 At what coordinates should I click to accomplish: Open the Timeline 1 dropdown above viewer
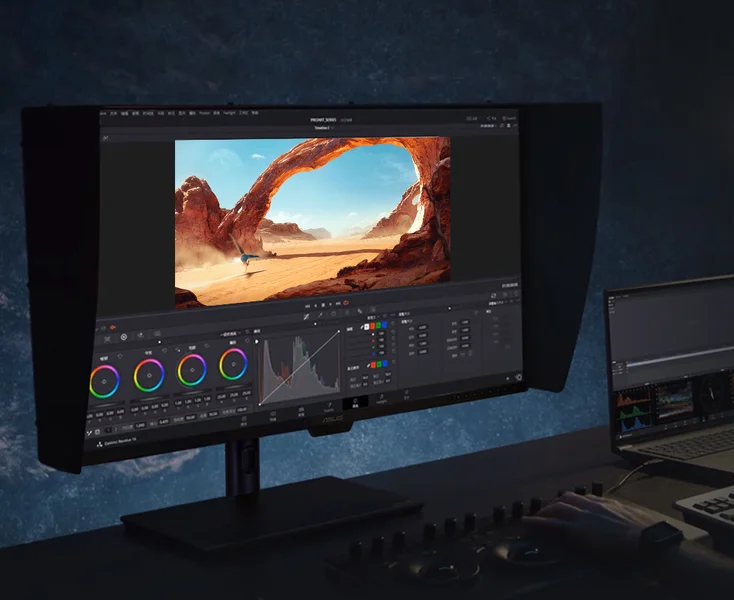pyautogui.click(x=321, y=128)
